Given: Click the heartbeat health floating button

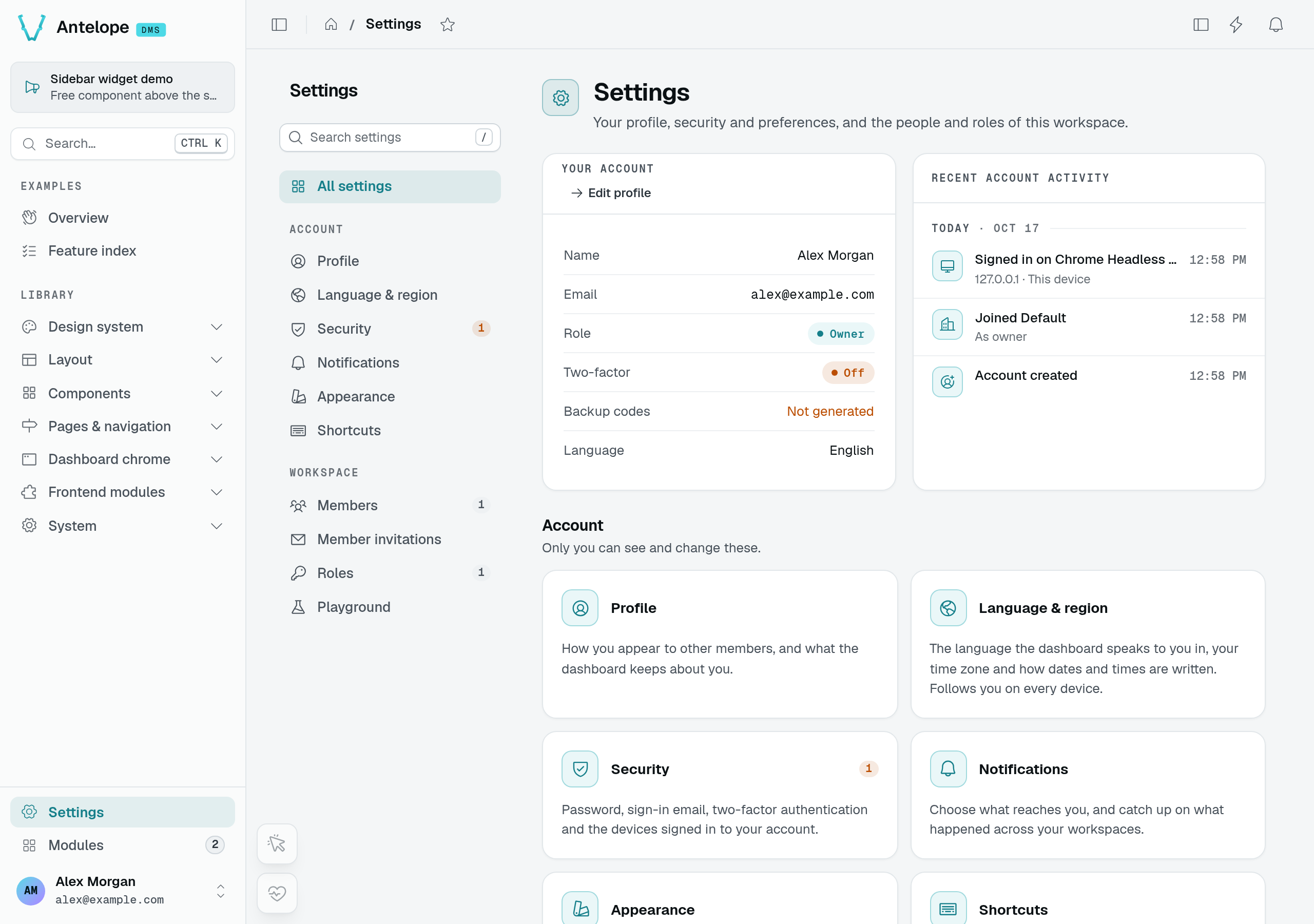Looking at the screenshot, I should click(x=277, y=893).
